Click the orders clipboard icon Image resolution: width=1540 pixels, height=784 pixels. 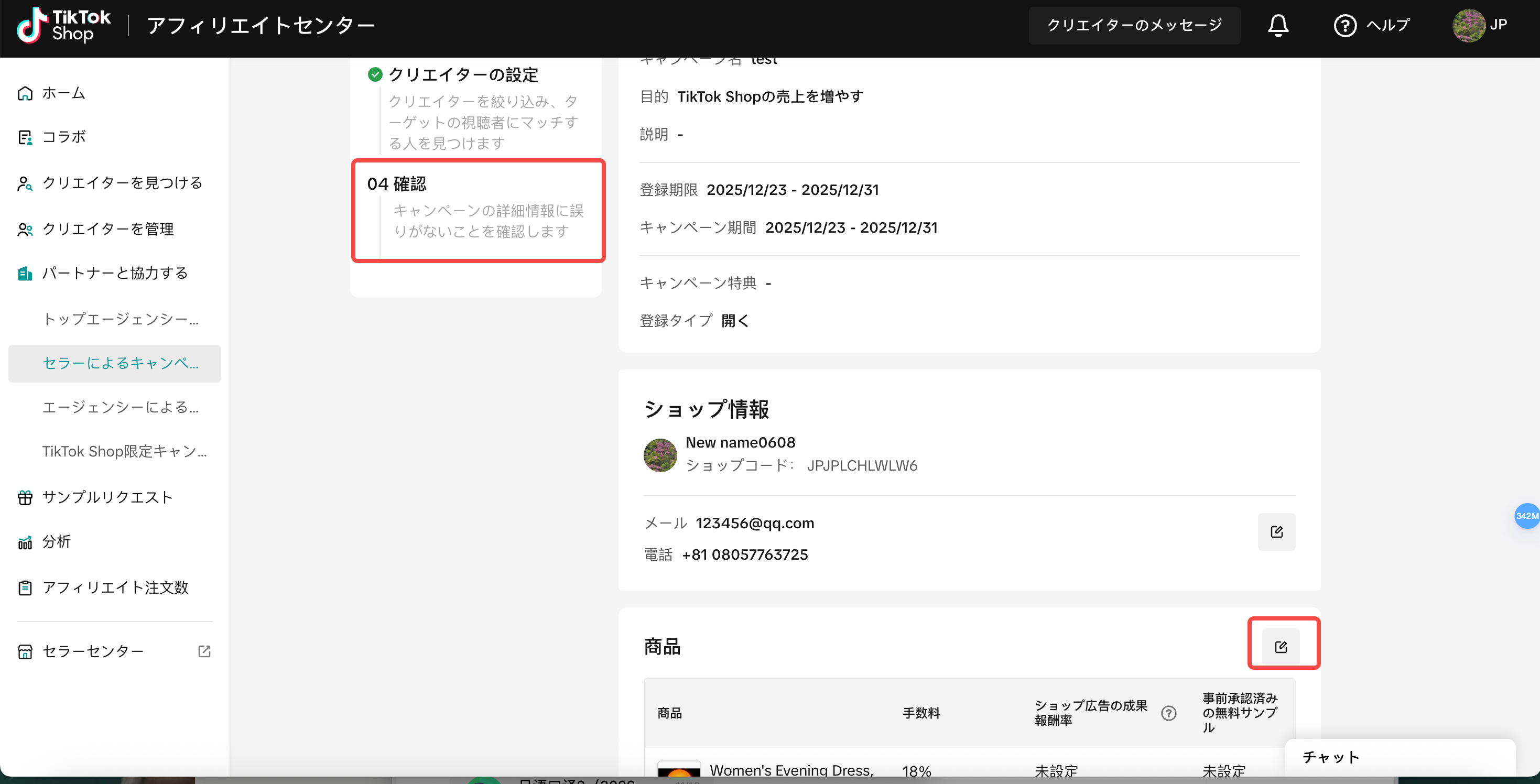pos(25,588)
